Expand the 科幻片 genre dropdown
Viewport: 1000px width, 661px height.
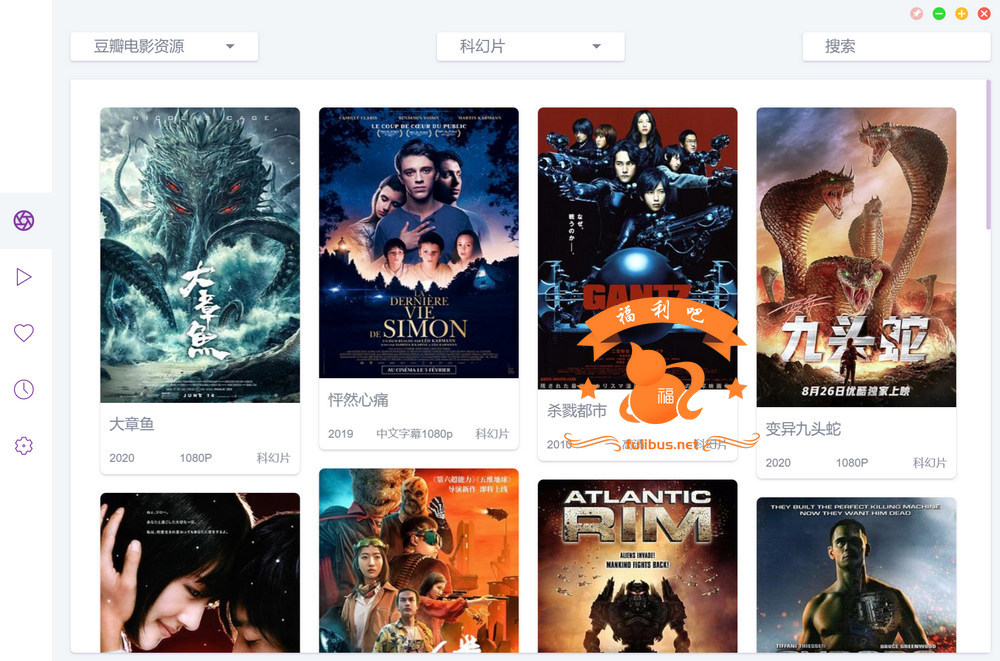(x=531, y=47)
